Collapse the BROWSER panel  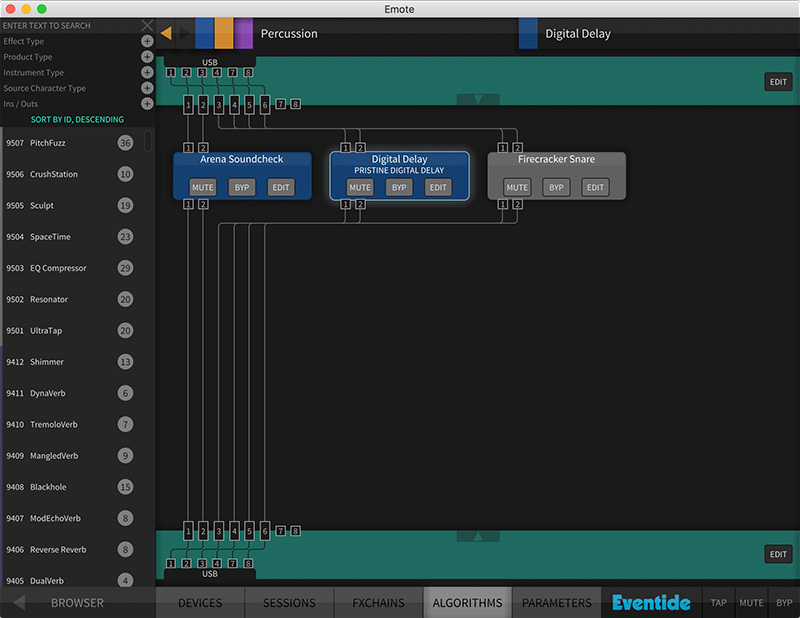(19, 603)
